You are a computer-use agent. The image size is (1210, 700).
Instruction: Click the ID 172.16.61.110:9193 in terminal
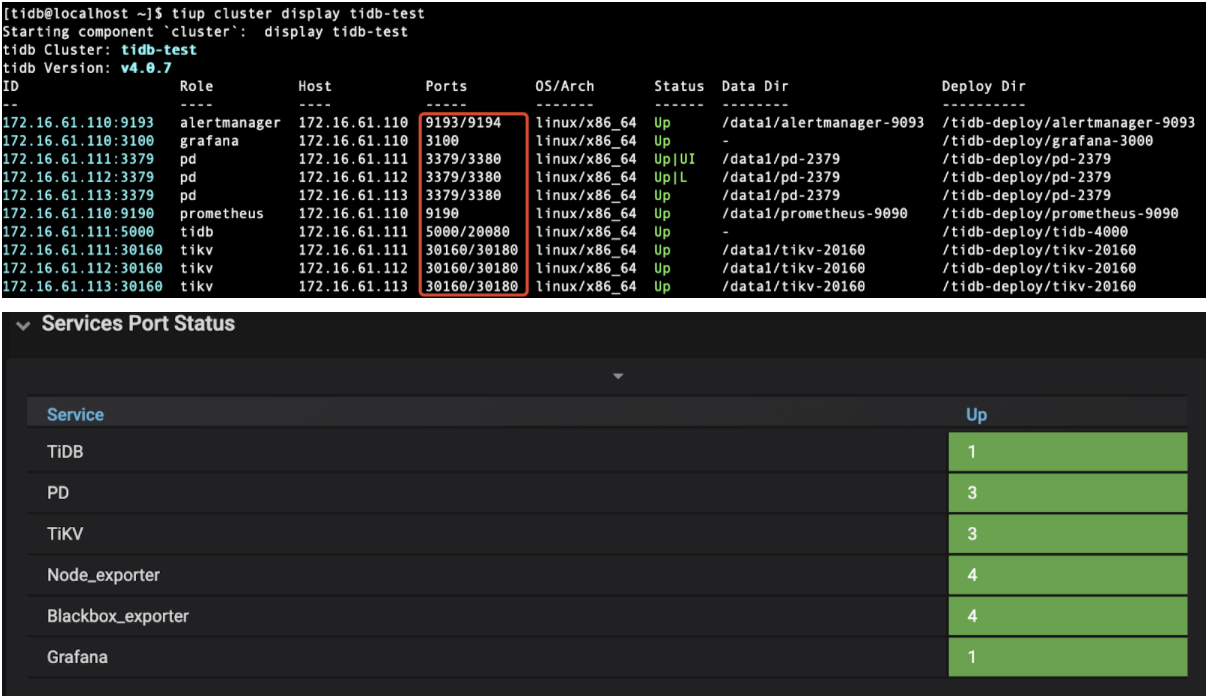(78, 122)
